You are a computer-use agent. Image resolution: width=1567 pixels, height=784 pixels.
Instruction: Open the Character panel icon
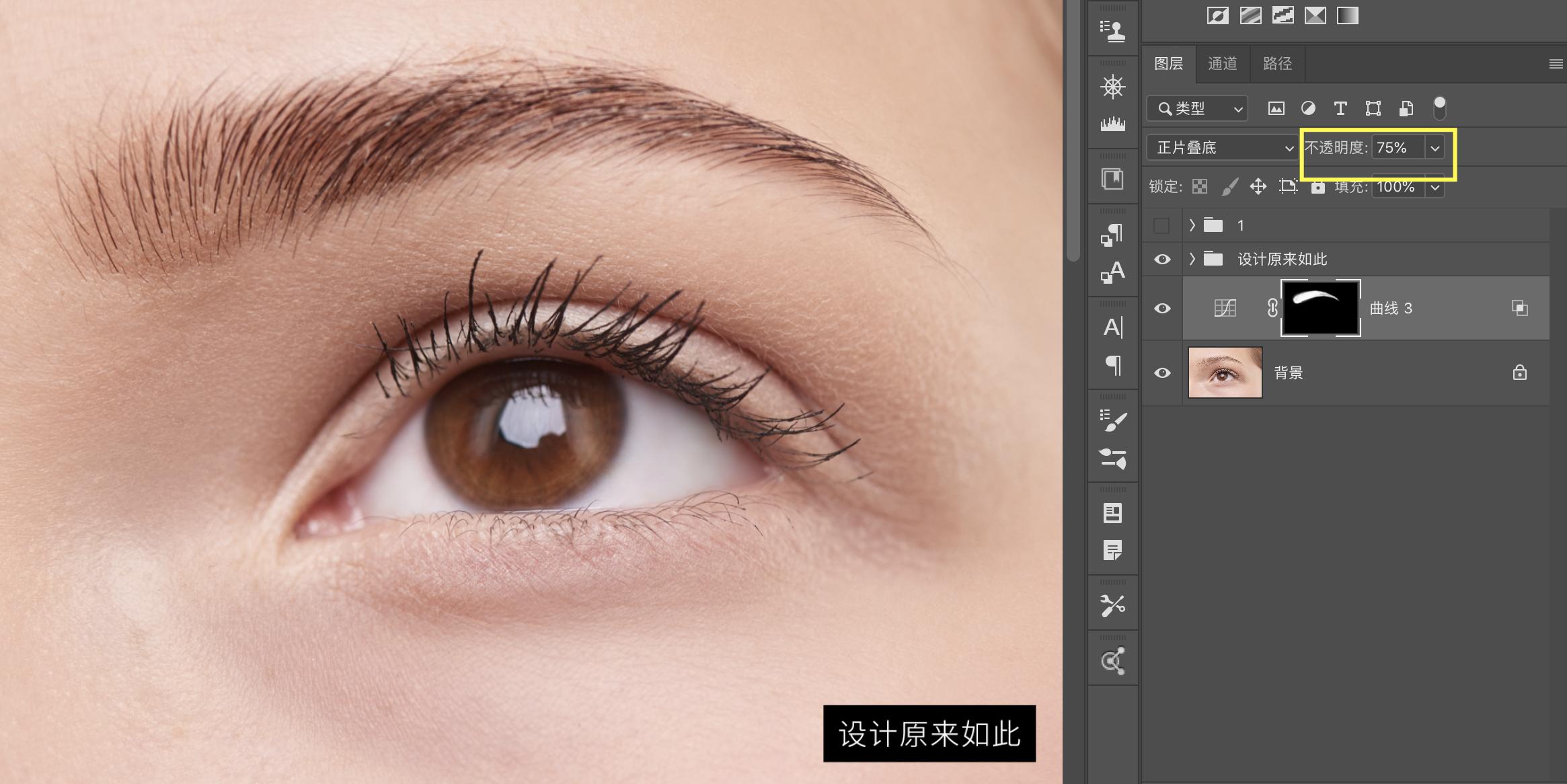click(x=1112, y=327)
